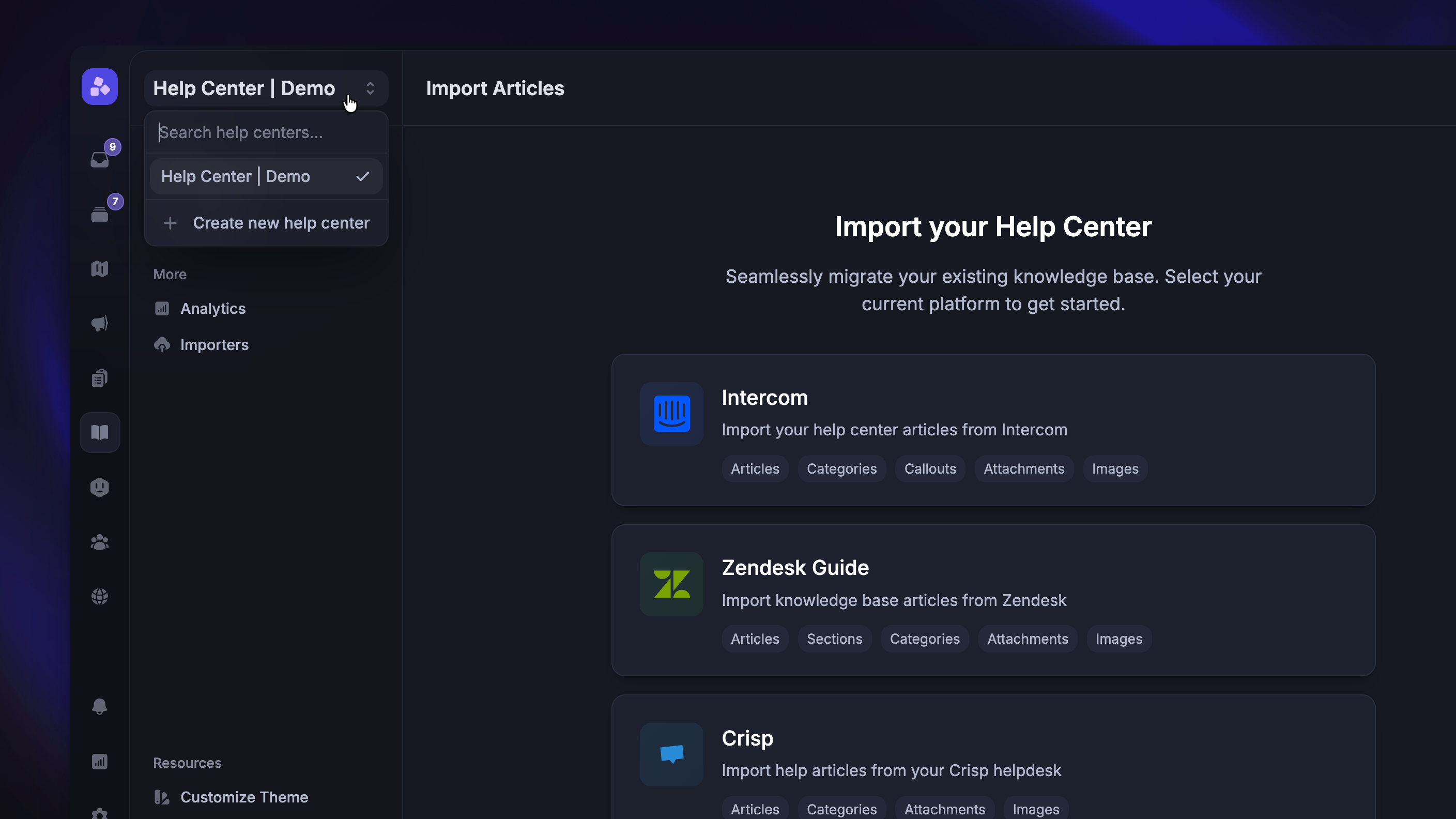Screen dimensions: 1456x819
Task: Open Importers in the sidebar
Action: (x=201, y=345)
